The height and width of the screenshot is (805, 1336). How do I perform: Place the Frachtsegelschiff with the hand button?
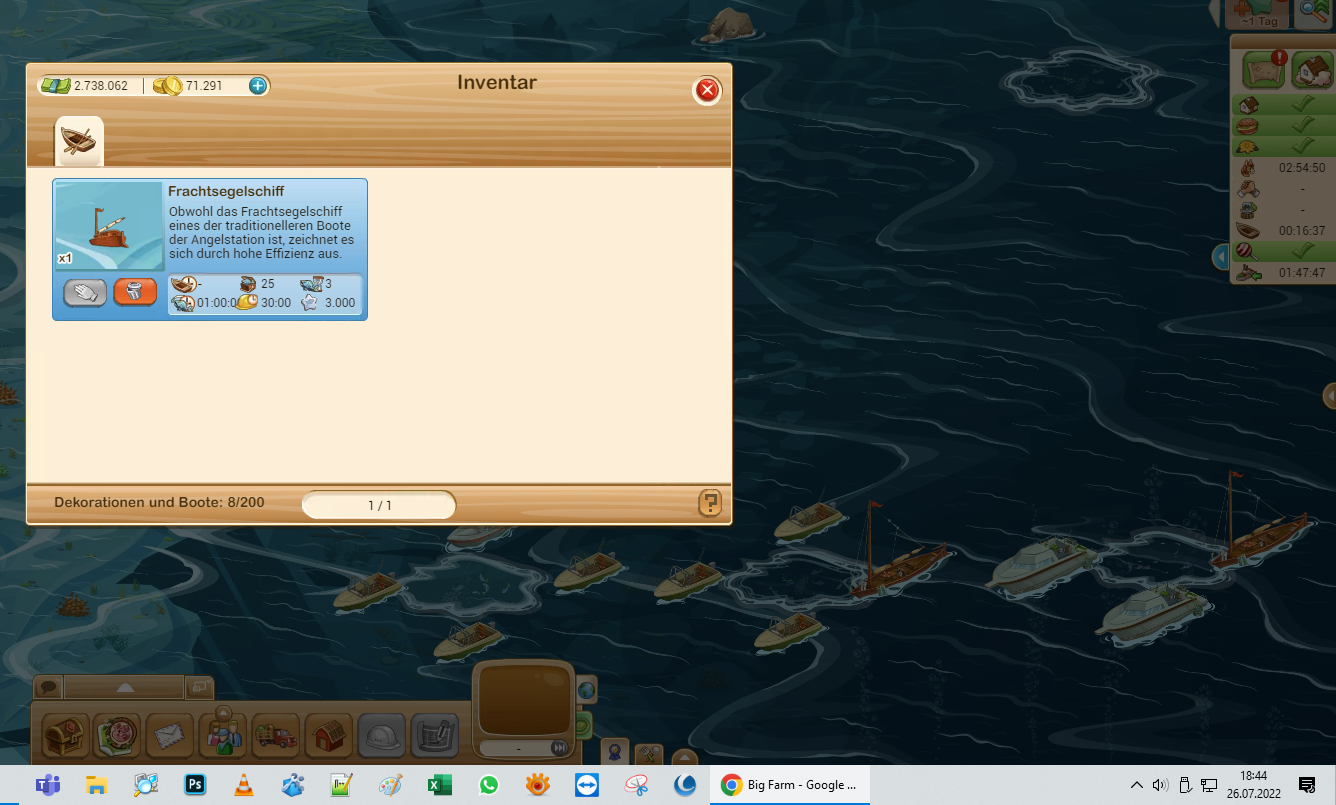pos(85,291)
